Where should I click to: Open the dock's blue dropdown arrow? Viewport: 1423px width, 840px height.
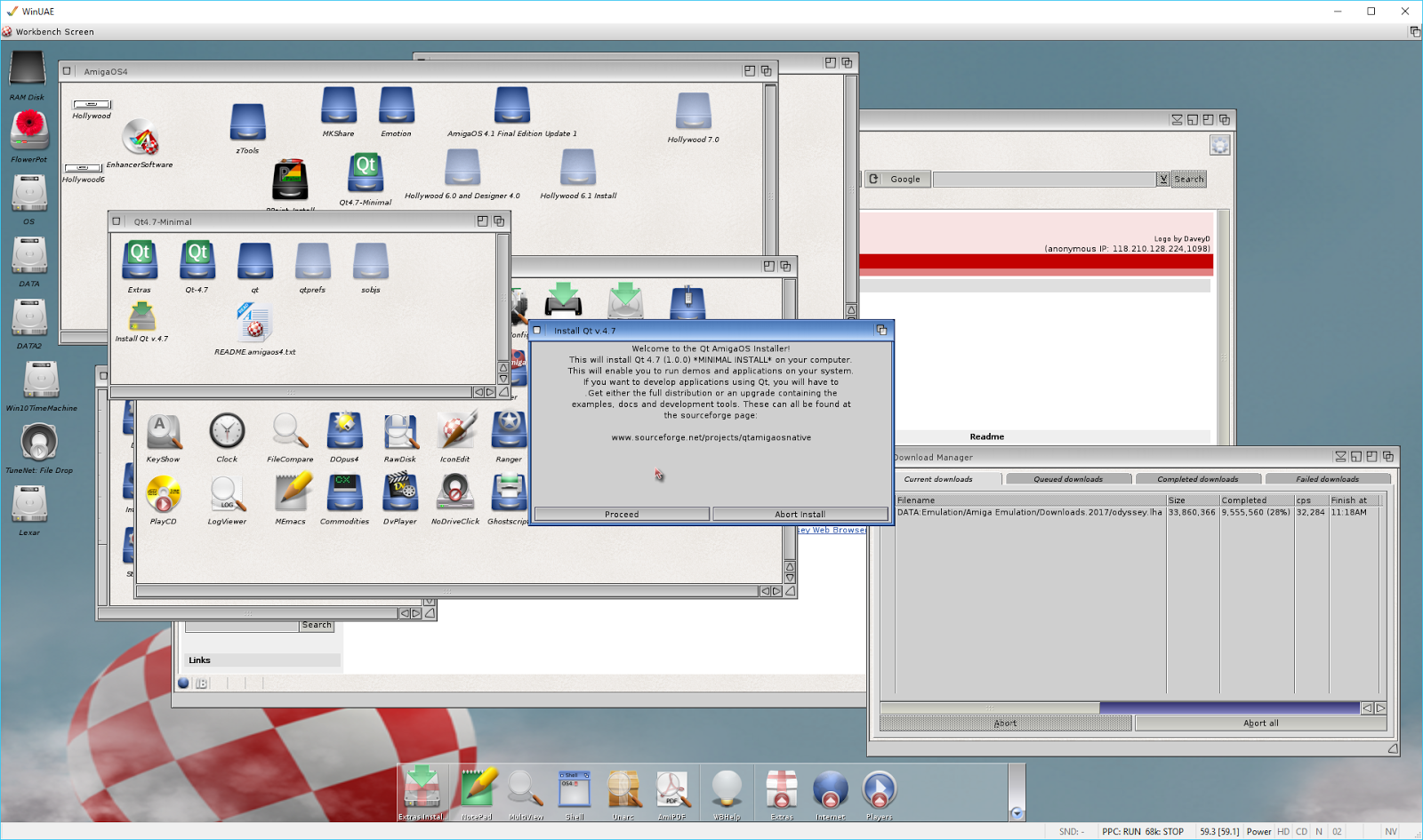(1017, 813)
